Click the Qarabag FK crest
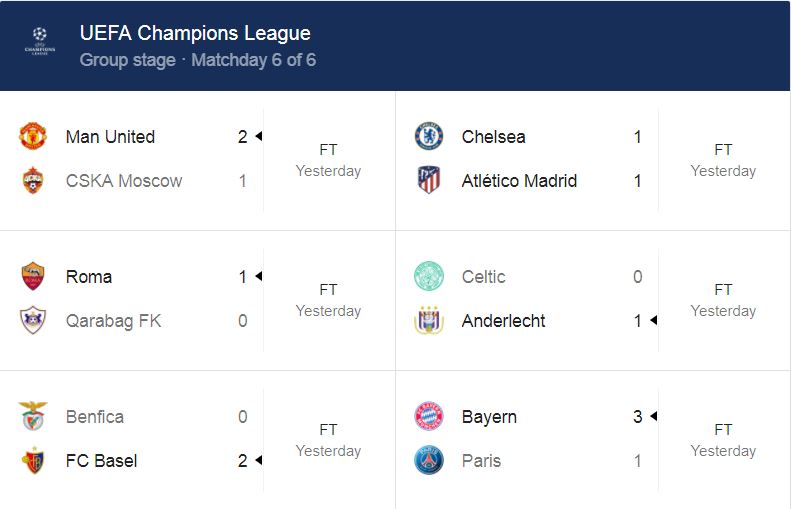Viewport: 791px width, 509px height. (x=33, y=321)
